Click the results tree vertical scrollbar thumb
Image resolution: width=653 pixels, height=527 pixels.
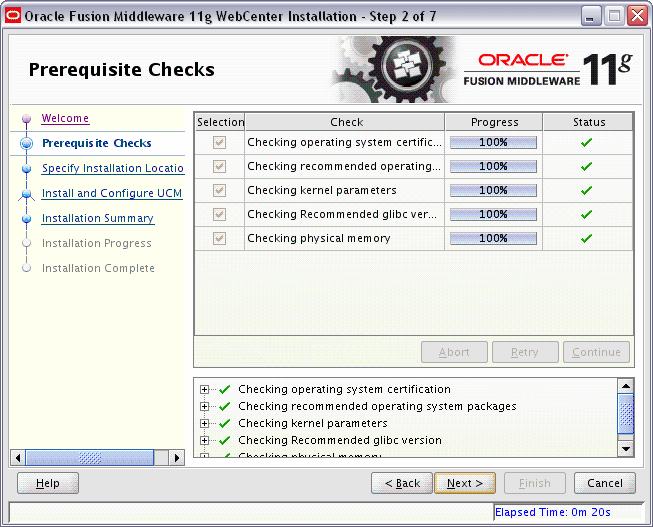point(626,414)
